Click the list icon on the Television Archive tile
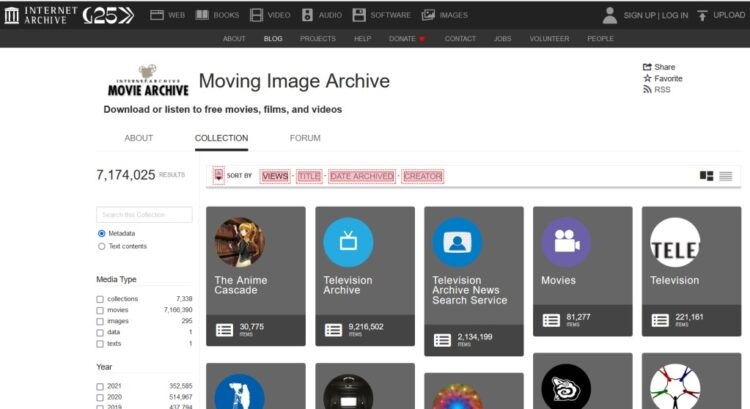The image size is (750, 409). point(333,330)
